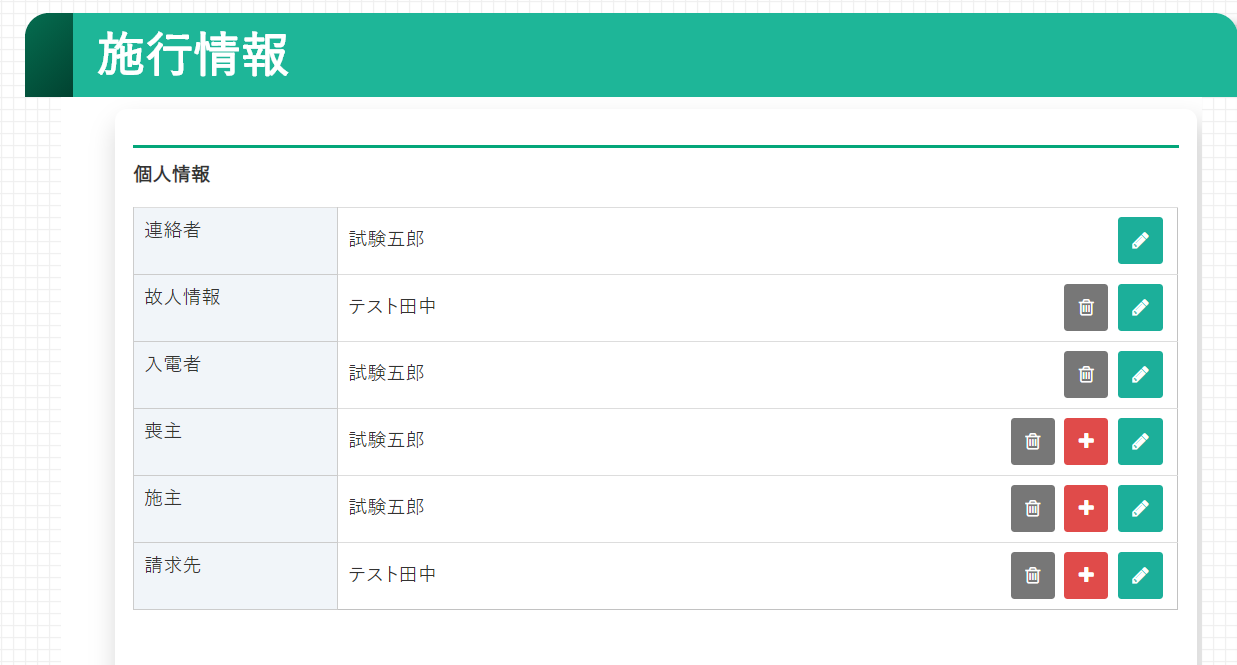
Task: Delete the 入電者 entry with trash icon
Action: [1086, 375]
